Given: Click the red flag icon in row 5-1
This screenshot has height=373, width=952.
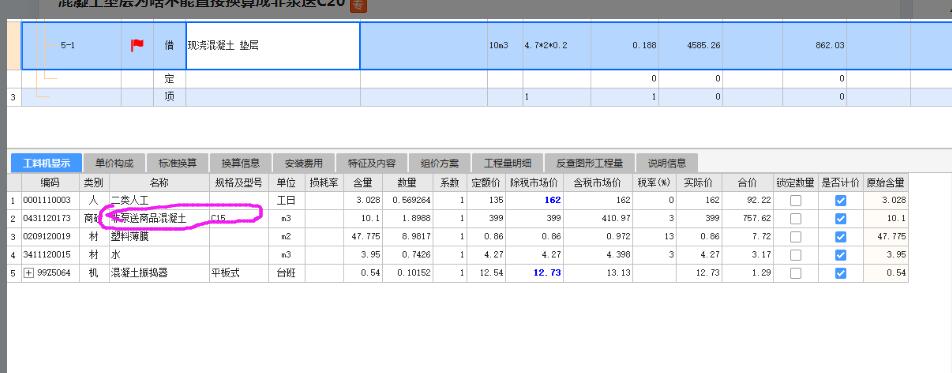Looking at the screenshot, I should [x=137, y=45].
